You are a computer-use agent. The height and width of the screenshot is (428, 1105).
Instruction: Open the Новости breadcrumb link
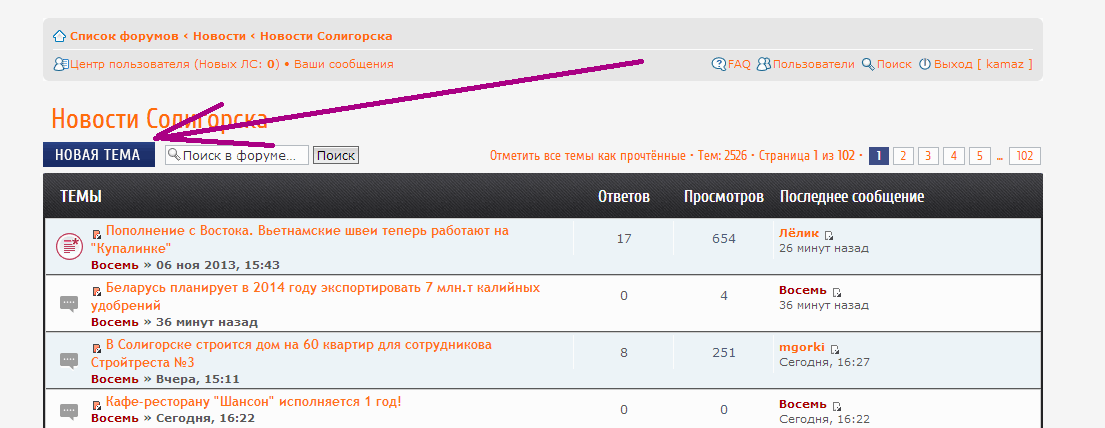219,36
